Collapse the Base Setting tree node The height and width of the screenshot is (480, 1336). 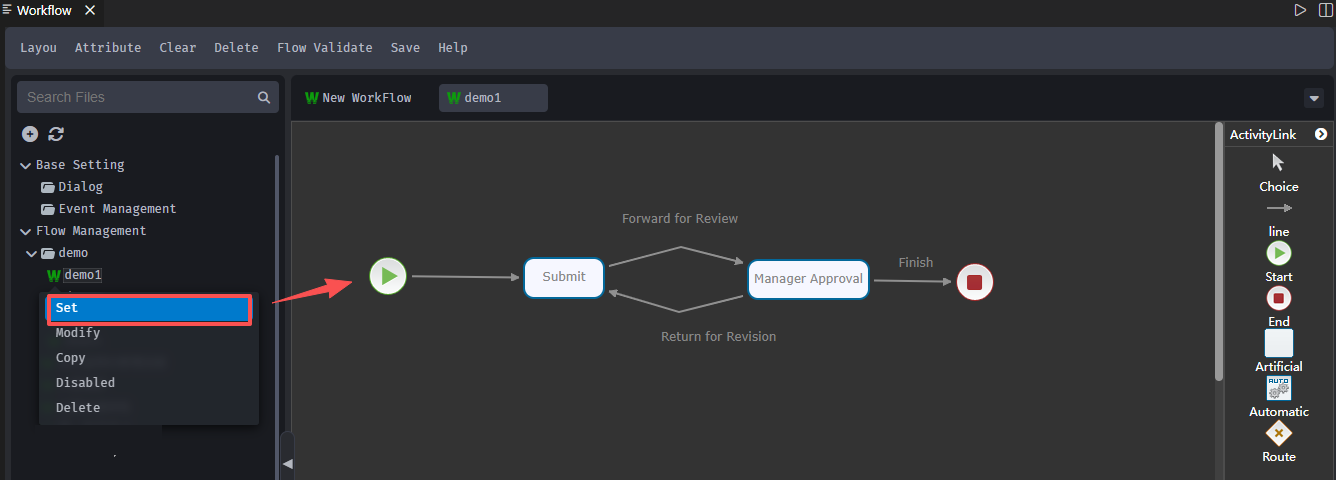click(25, 165)
